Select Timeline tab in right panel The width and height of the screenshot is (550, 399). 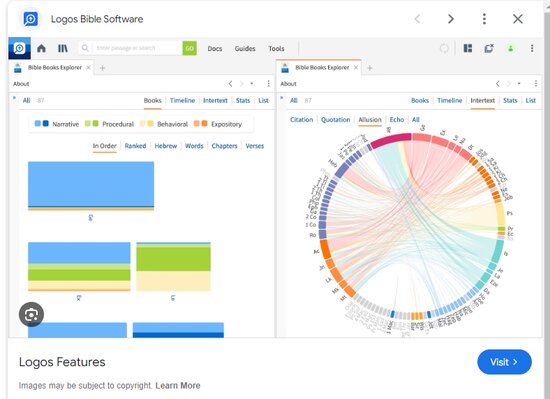450,100
